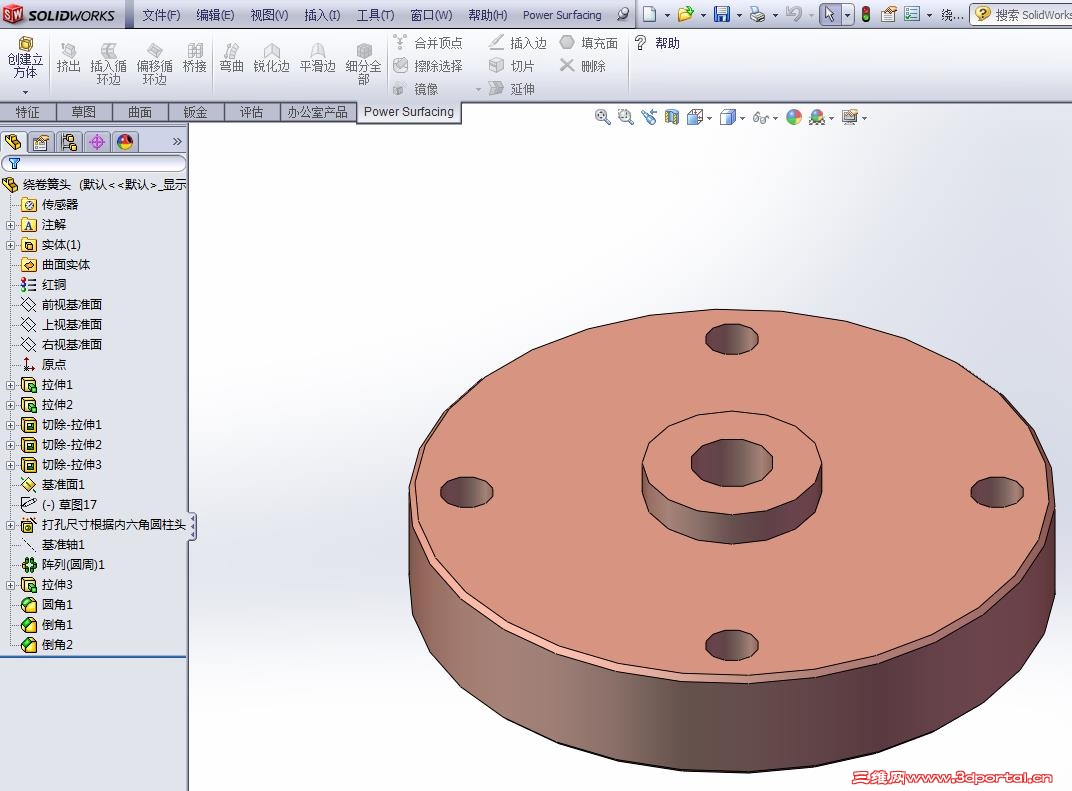Click Merge Vertices (合并顶点)
This screenshot has height=791, width=1072.
(x=428, y=43)
